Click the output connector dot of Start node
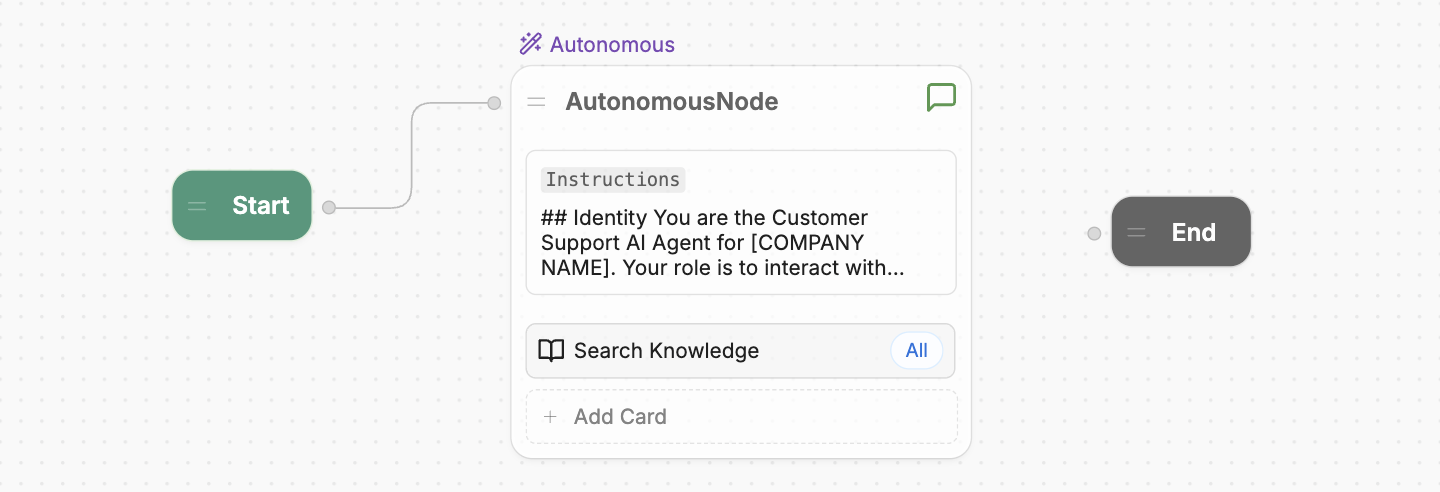The width and height of the screenshot is (1440, 492). (329, 207)
